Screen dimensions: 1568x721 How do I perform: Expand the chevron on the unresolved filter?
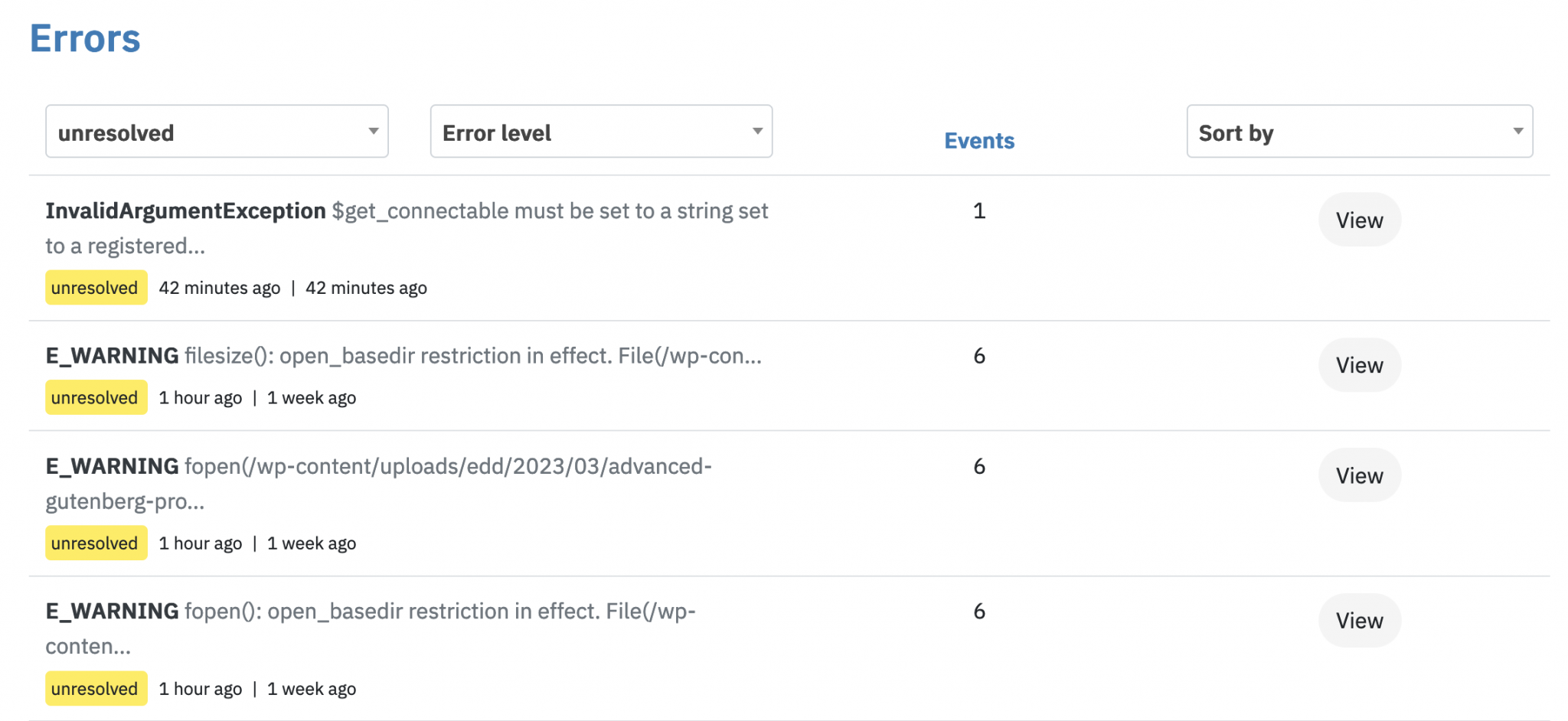pyautogui.click(x=374, y=131)
